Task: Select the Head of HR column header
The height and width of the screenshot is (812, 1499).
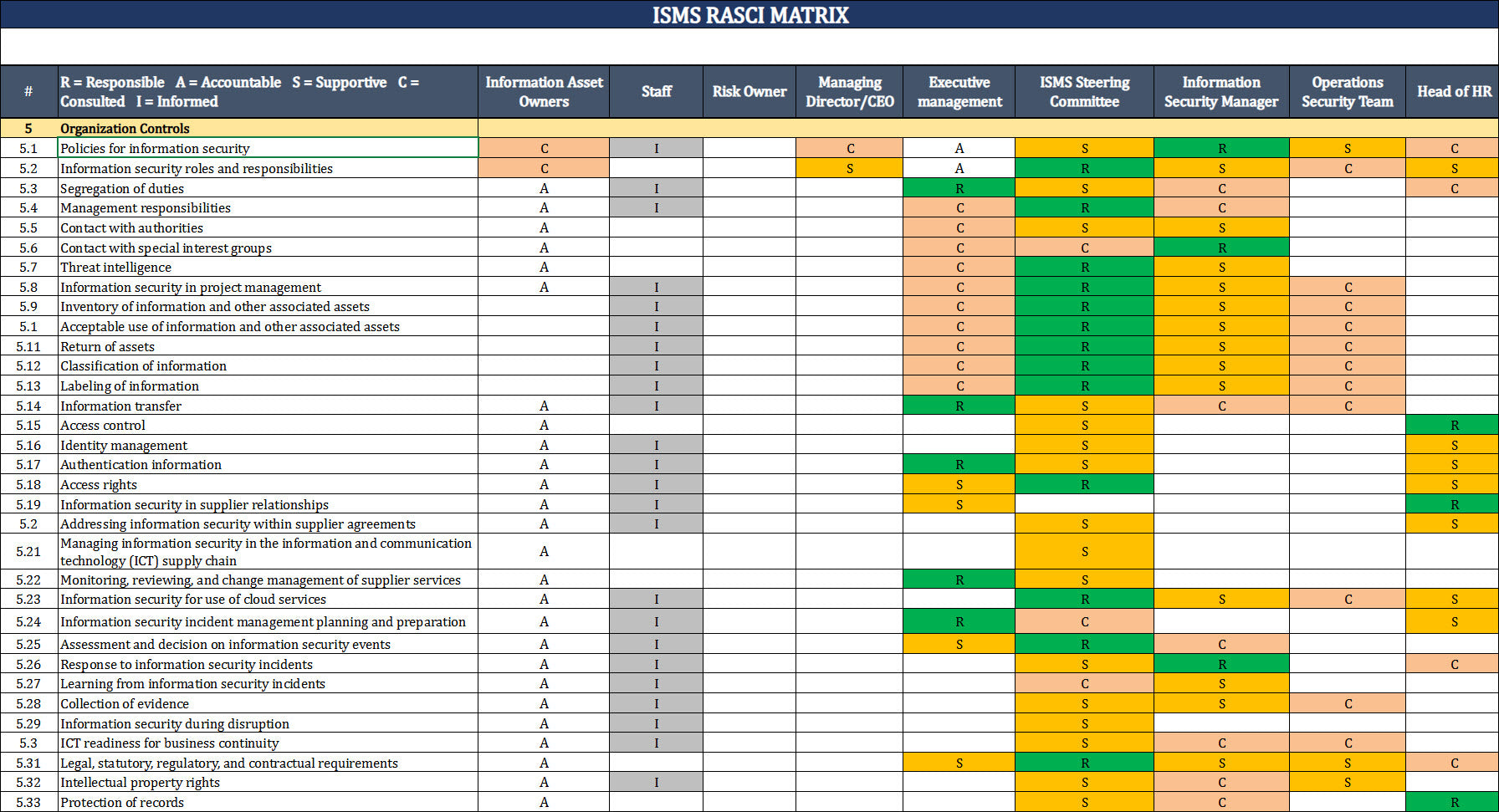Action: click(1453, 92)
